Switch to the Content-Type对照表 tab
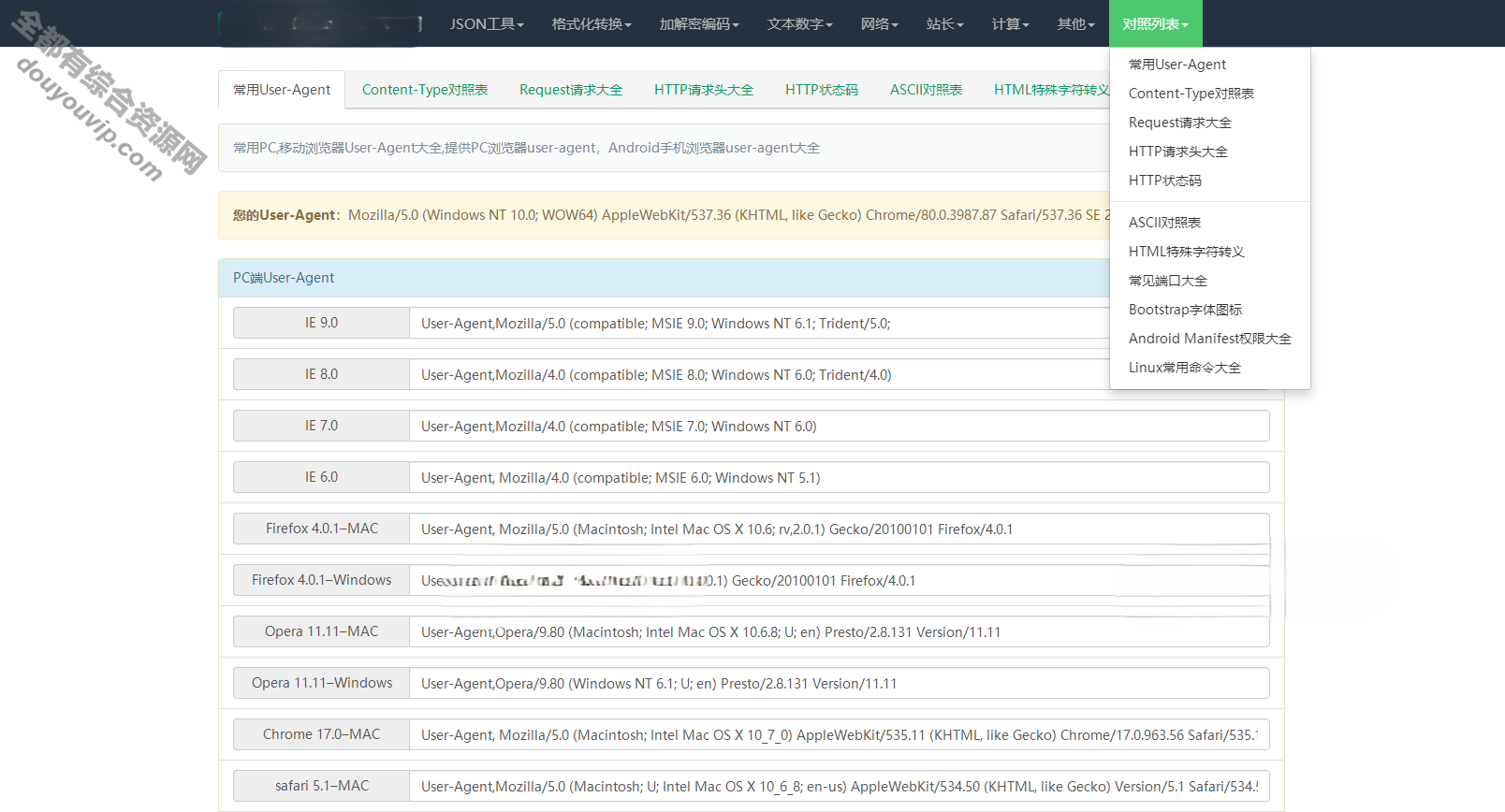 (425, 90)
